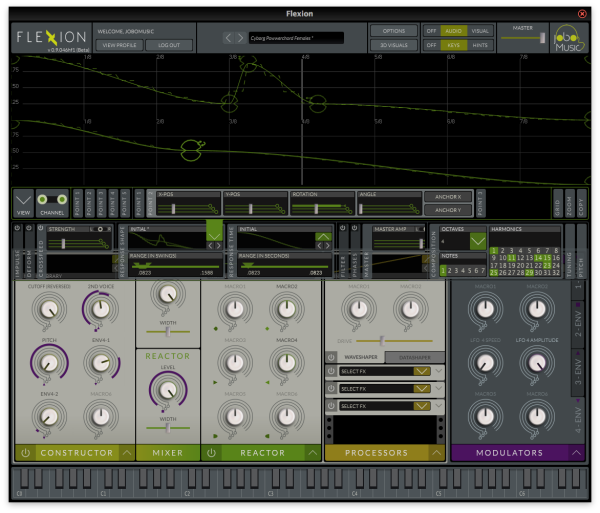600x513 pixels.
Task: Click the LFO-4 Amplitude knob
Action: coord(537,363)
